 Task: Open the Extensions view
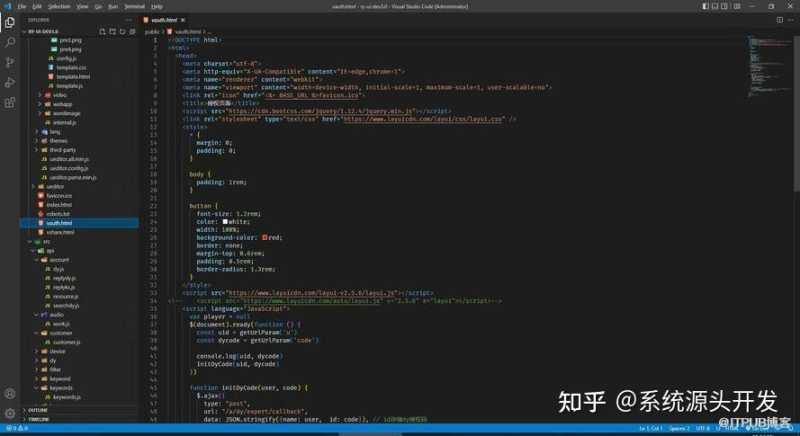coord(10,102)
